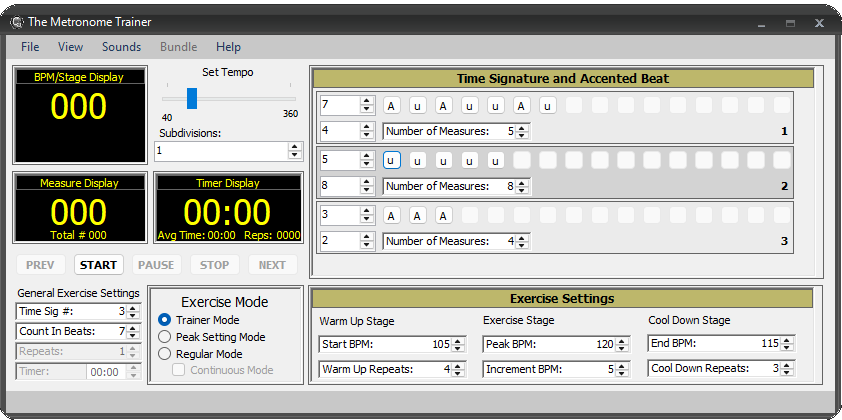Open the File menu
Screen dimensions: 842x420
point(30,47)
